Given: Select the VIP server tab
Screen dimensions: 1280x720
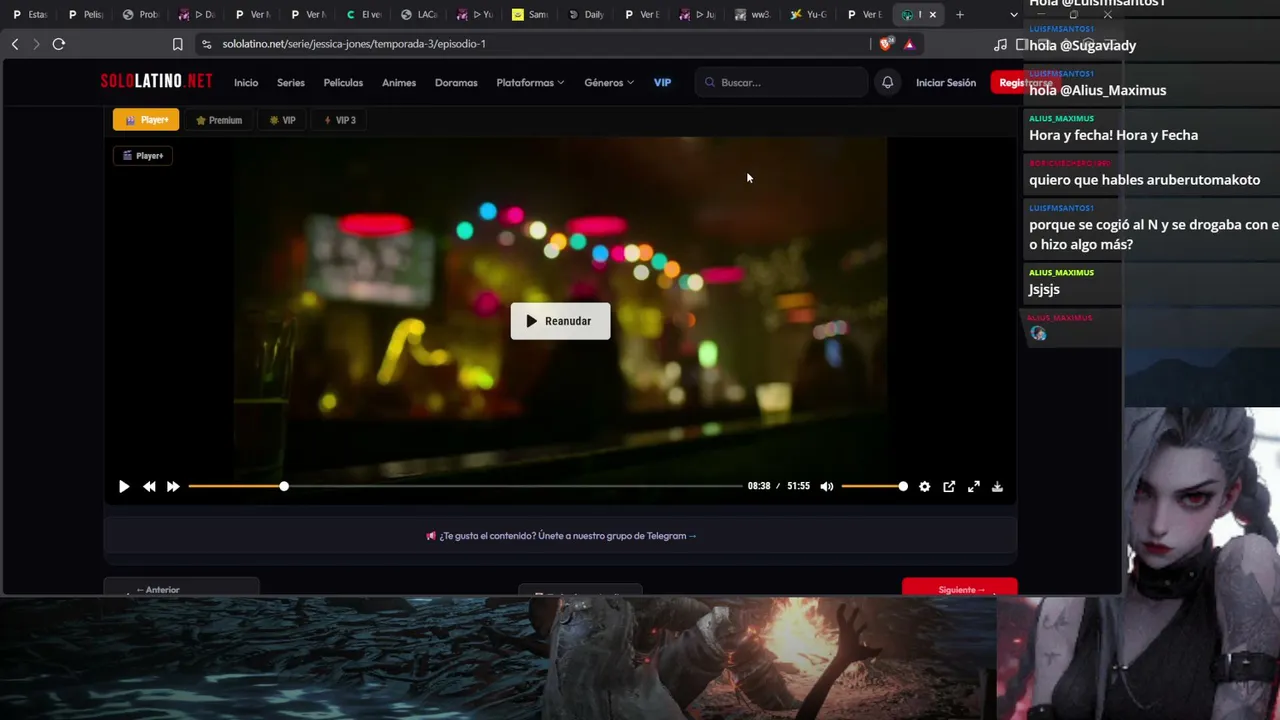Looking at the screenshot, I should tap(283, 120).
